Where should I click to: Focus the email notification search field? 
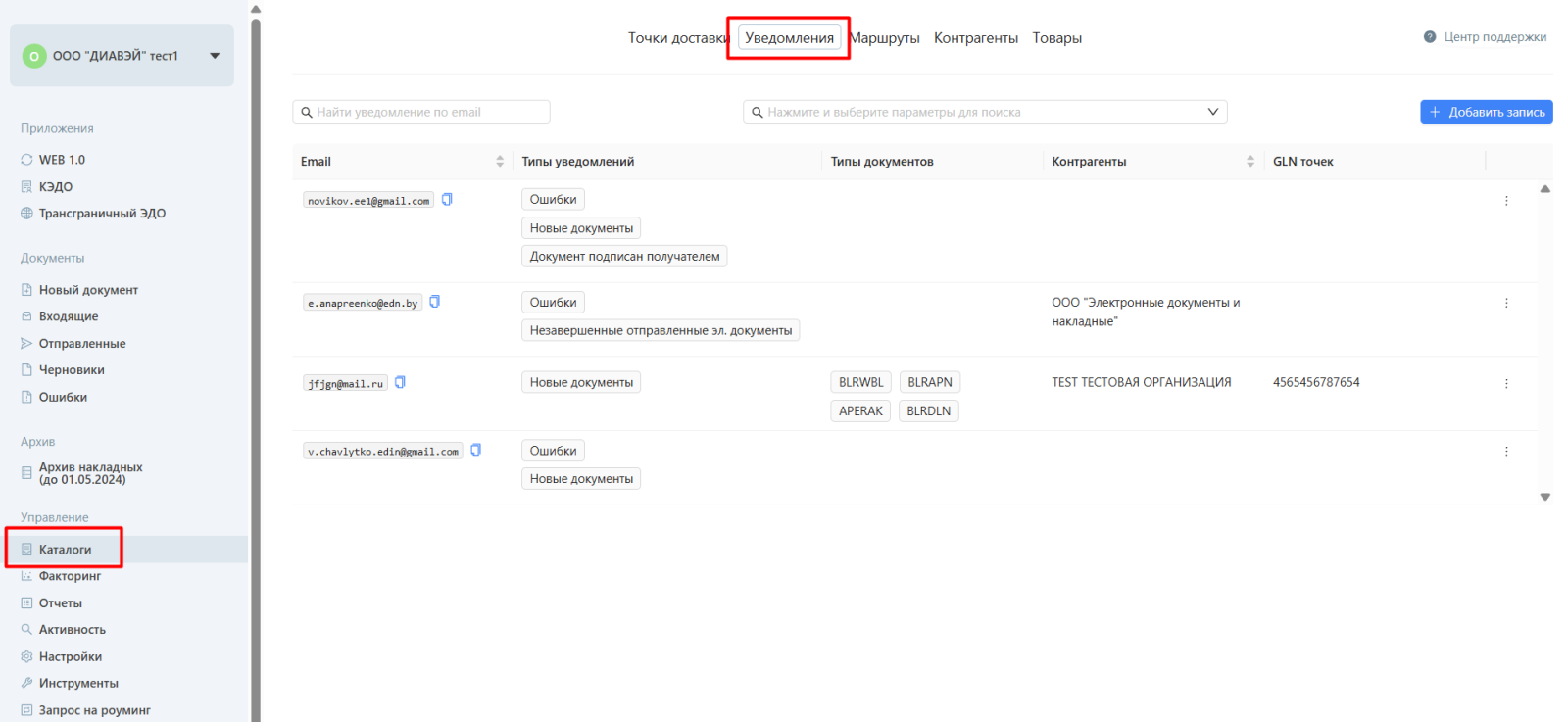coord(421,113)
